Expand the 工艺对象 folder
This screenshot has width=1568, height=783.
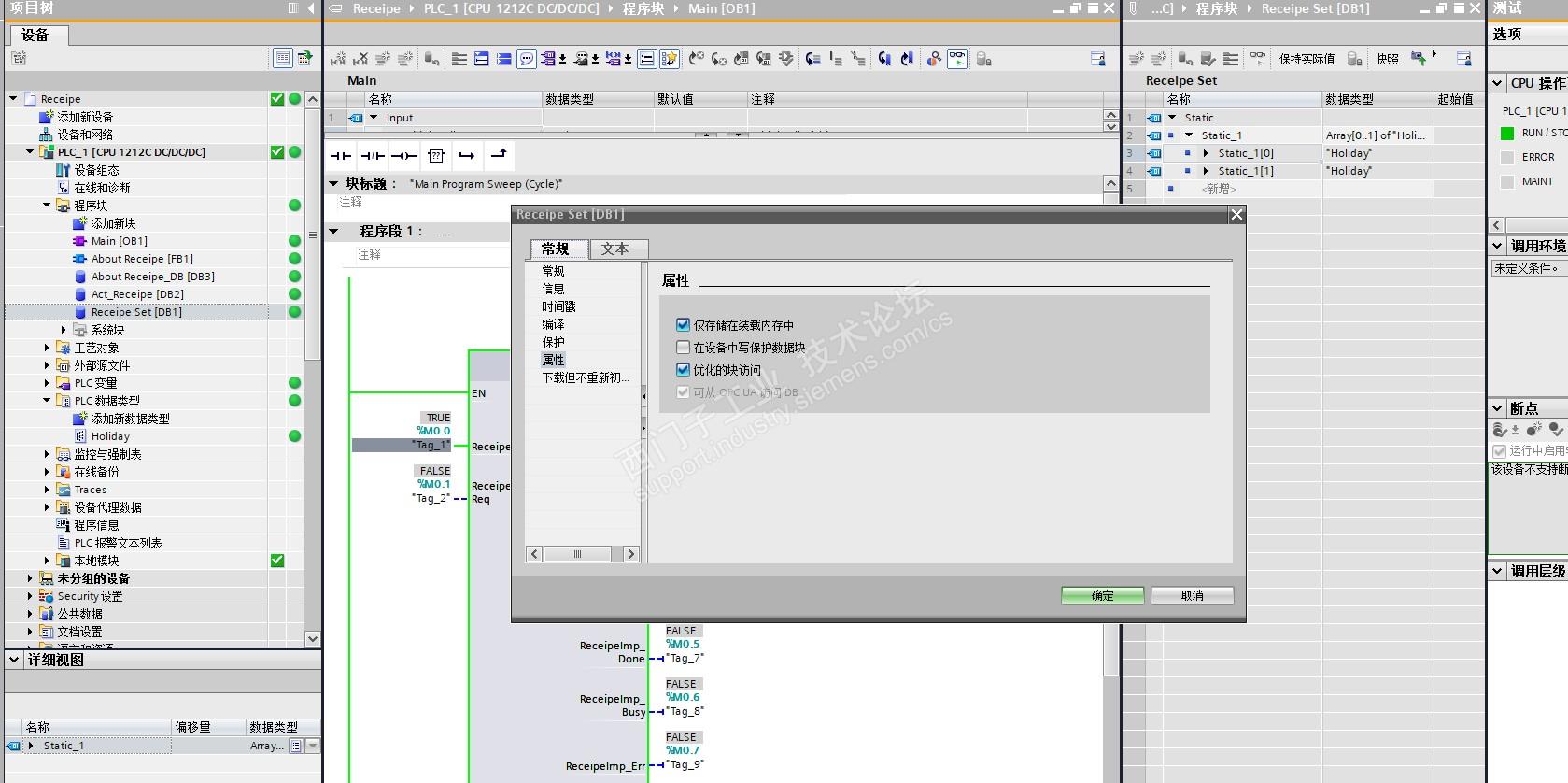click(47, 348)
